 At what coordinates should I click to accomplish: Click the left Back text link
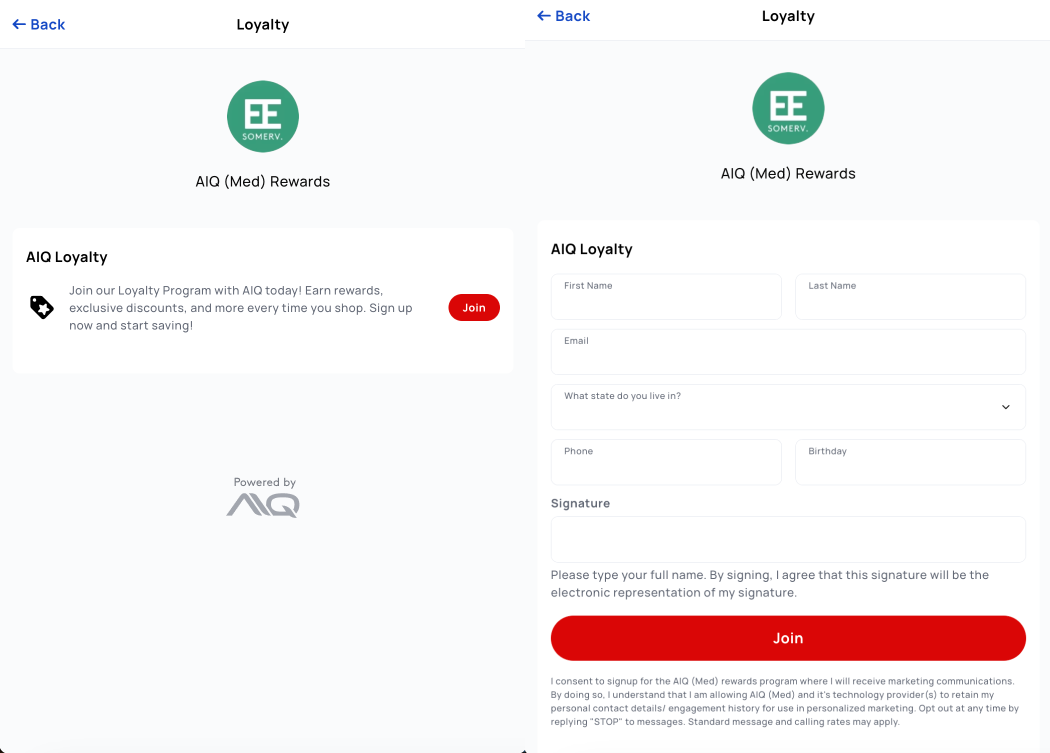tap(48, 25)
